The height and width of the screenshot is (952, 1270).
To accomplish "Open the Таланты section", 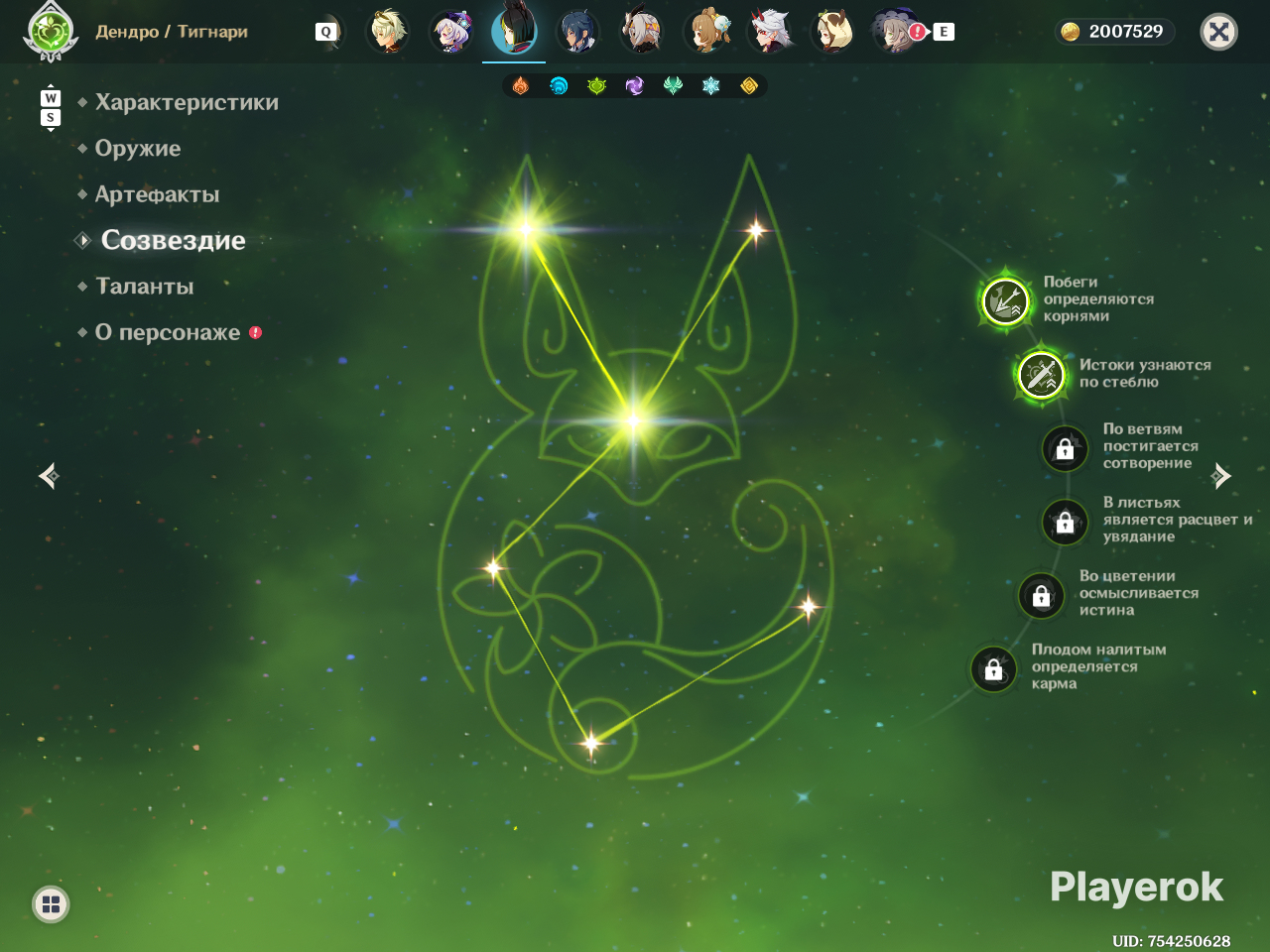I will click(145, 287).
